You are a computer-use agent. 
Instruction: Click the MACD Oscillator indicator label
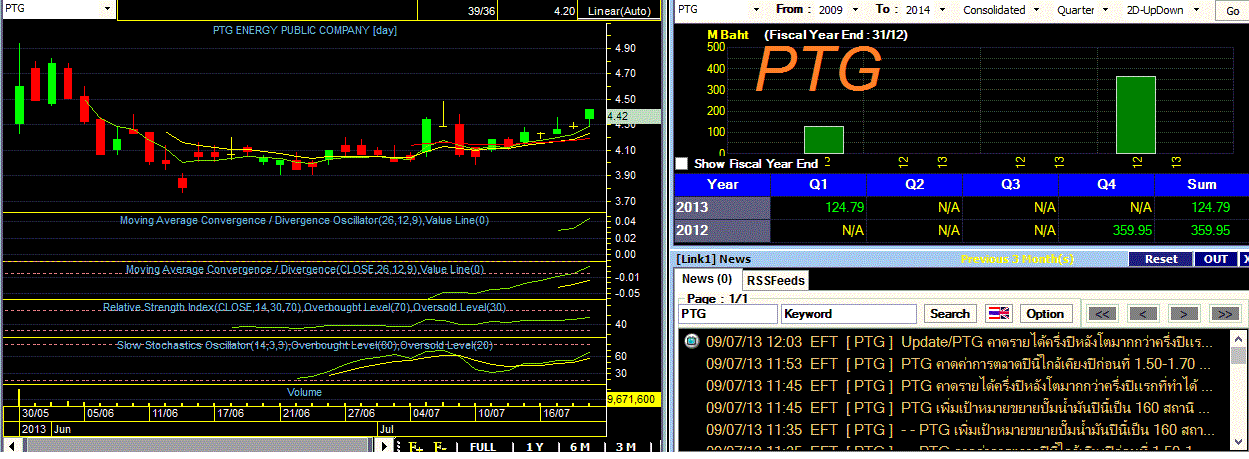coord(304,219)
